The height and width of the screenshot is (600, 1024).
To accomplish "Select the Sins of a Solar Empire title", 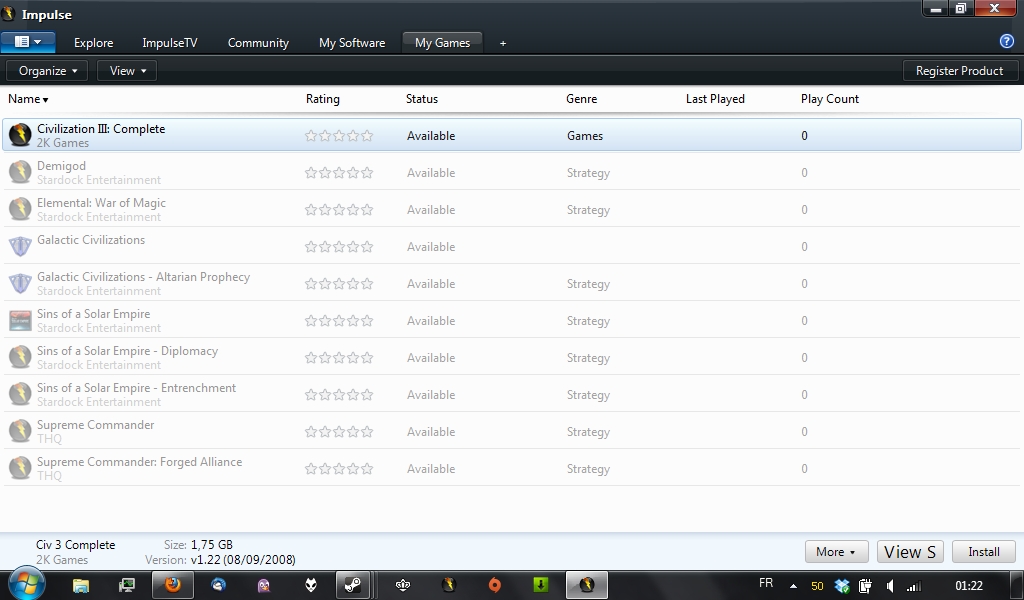I will coord(93,314).
